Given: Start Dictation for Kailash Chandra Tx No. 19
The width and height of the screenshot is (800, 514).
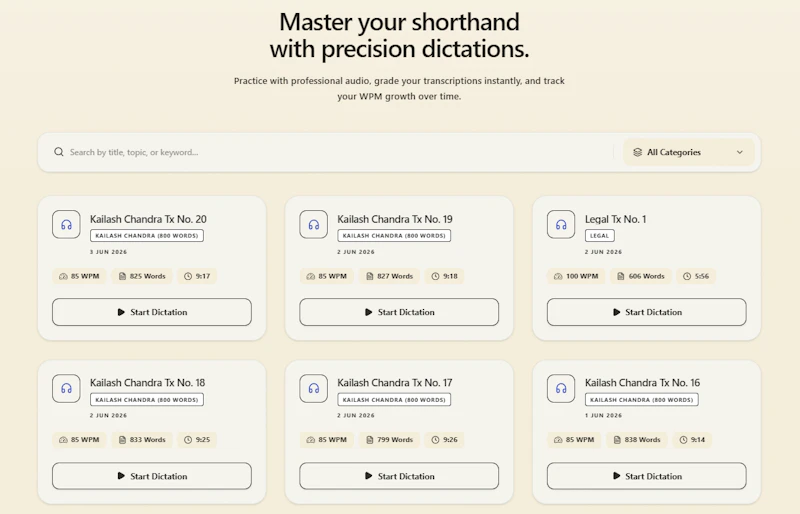Looking at the screenshot, I should 399,312.
